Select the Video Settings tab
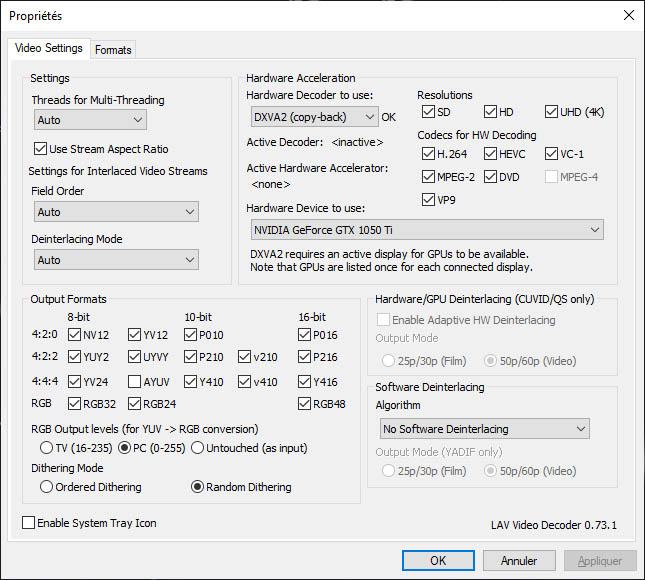 coord(49,48)
